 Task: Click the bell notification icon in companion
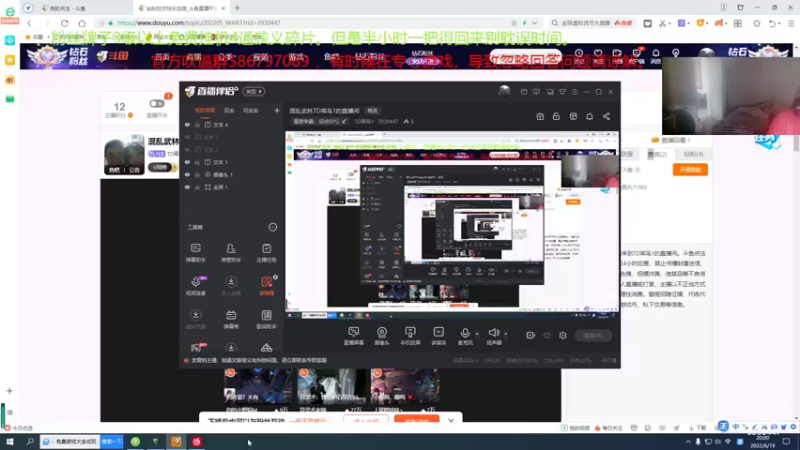[x=589, y=116]
